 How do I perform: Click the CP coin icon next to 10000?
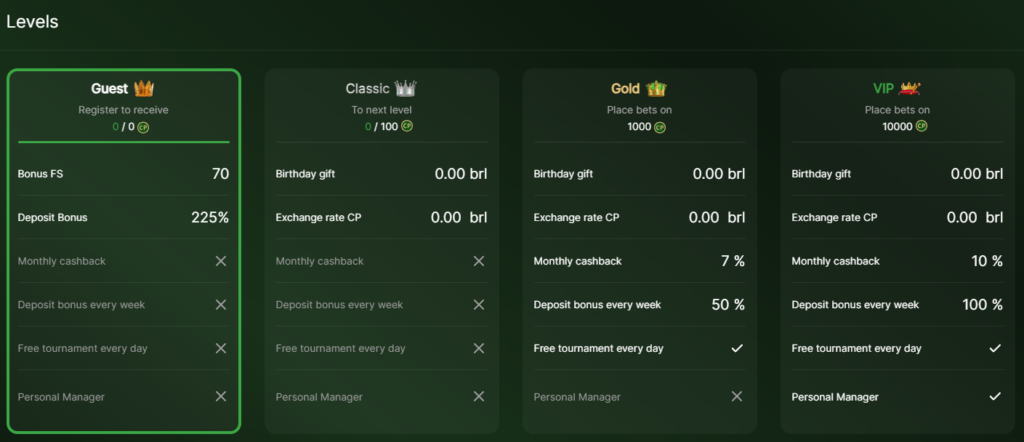coord(921,126)
